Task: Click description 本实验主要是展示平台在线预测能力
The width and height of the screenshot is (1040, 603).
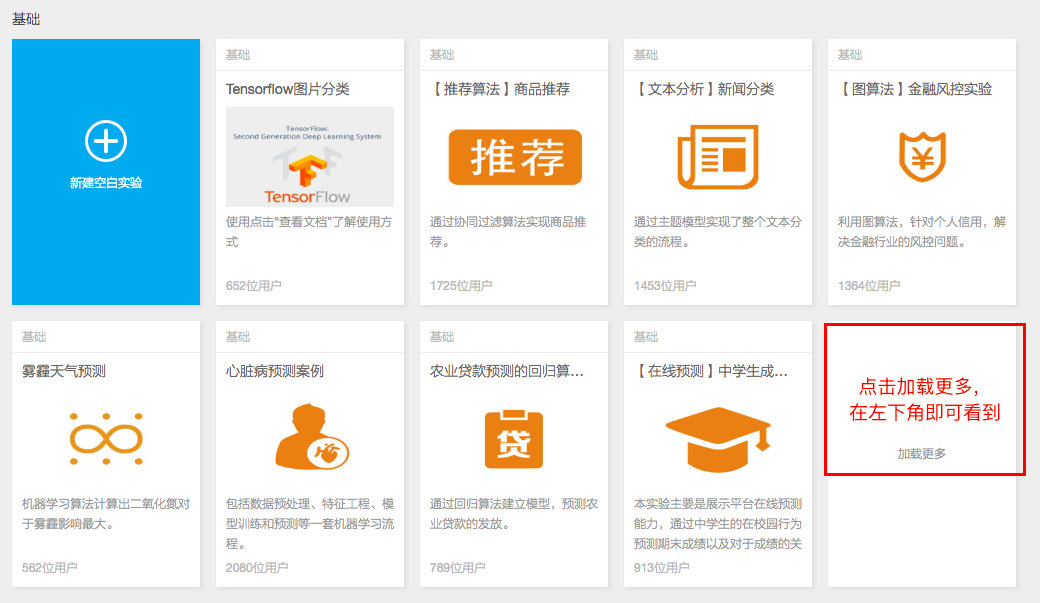Action: coord(718,523)
